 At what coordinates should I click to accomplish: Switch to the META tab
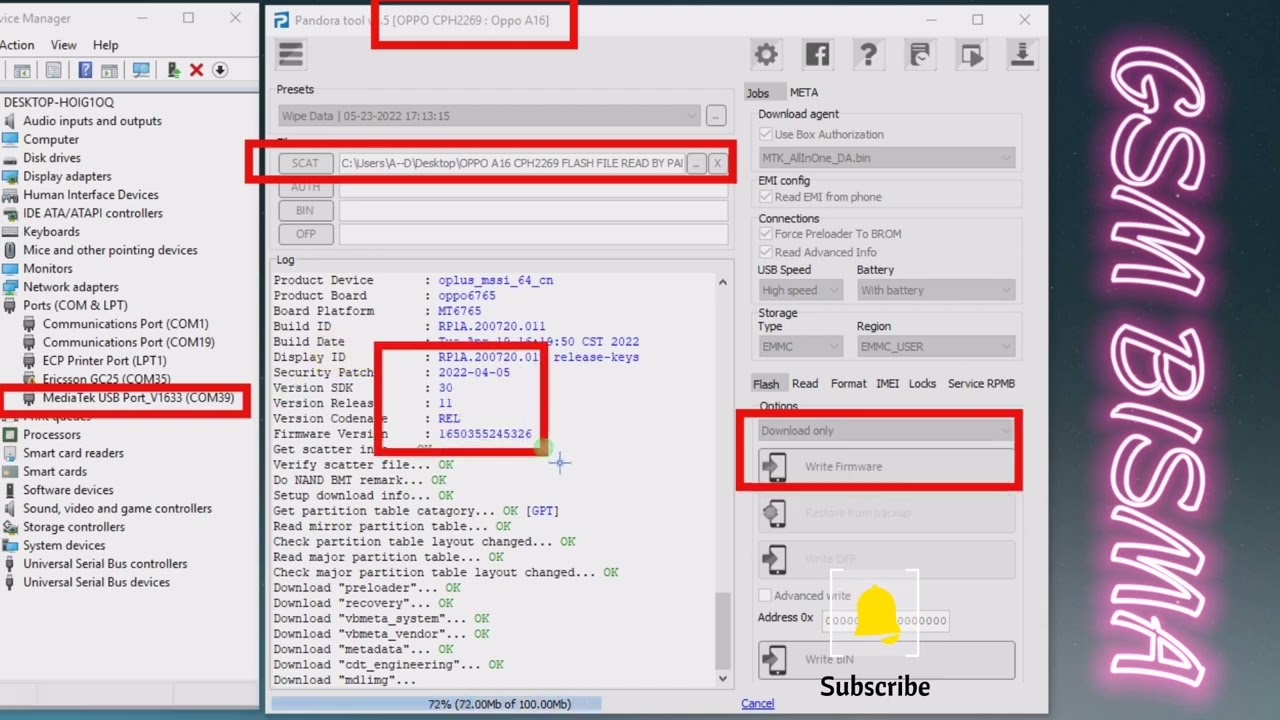click(x=804, y=93)
